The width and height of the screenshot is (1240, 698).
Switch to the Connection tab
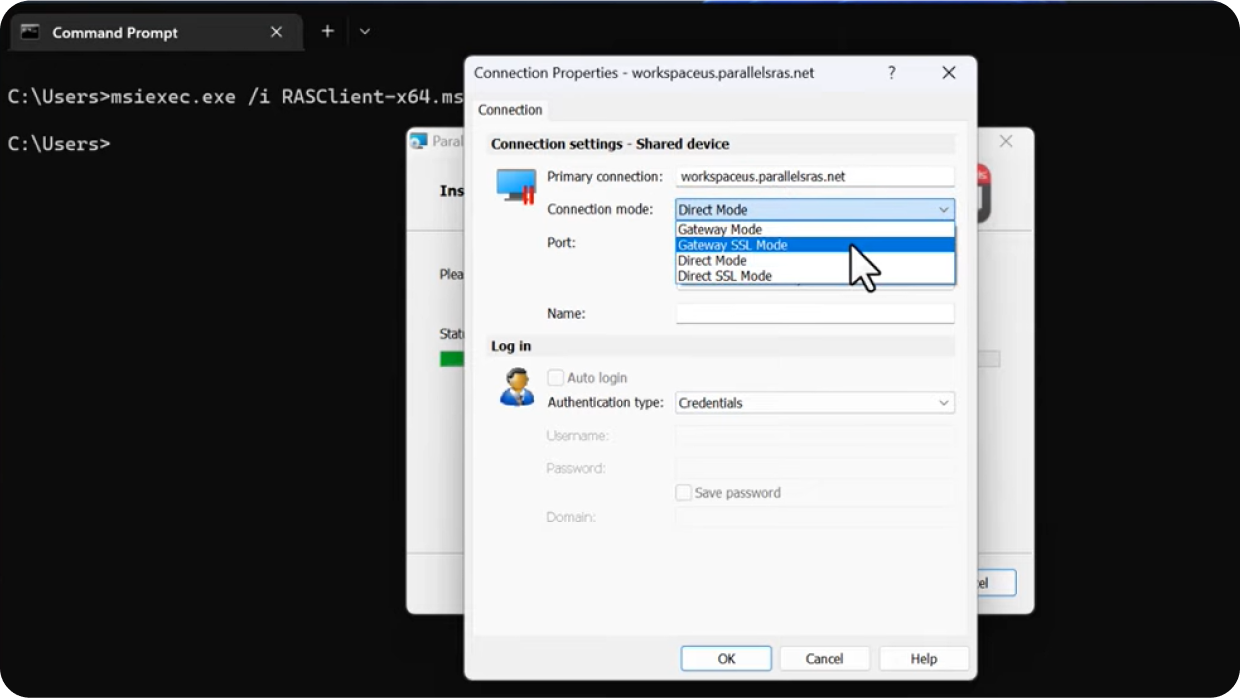pos(510,110)
